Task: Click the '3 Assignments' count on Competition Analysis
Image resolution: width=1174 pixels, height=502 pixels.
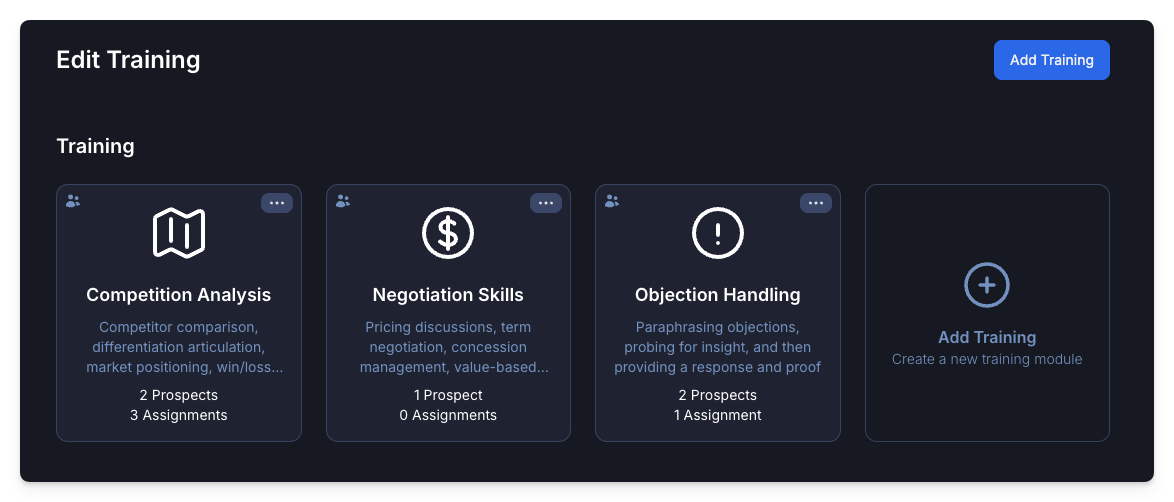Action: (179, 415)
